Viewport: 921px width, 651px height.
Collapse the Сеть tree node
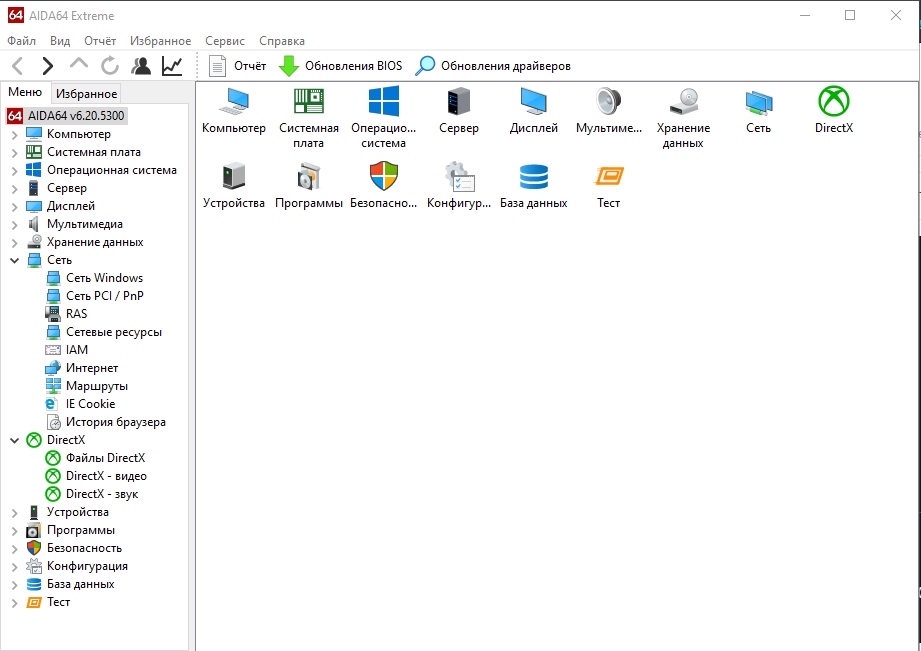(x=15, y=260)
